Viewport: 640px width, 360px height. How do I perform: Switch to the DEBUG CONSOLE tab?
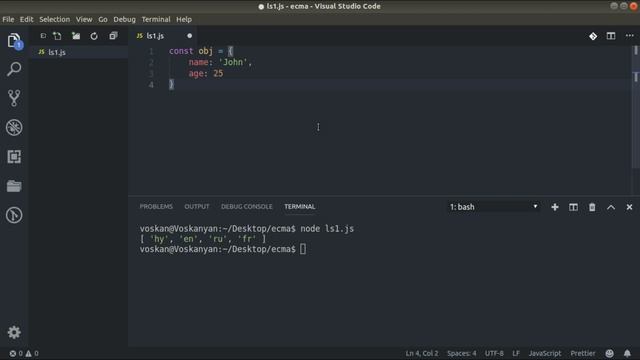(x=247, y=207)
